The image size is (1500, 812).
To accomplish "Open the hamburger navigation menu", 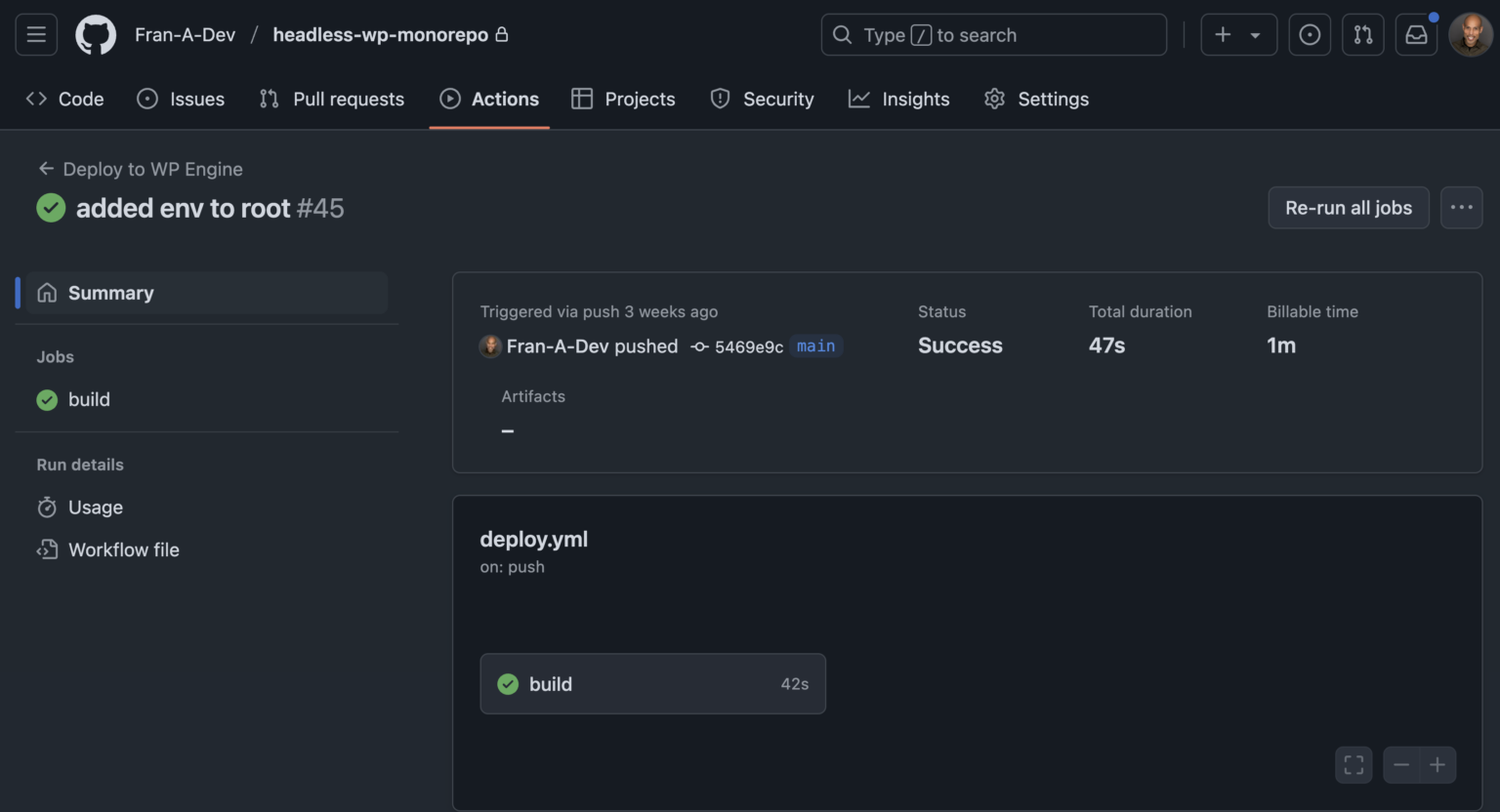I will click(x=35, y=34).
